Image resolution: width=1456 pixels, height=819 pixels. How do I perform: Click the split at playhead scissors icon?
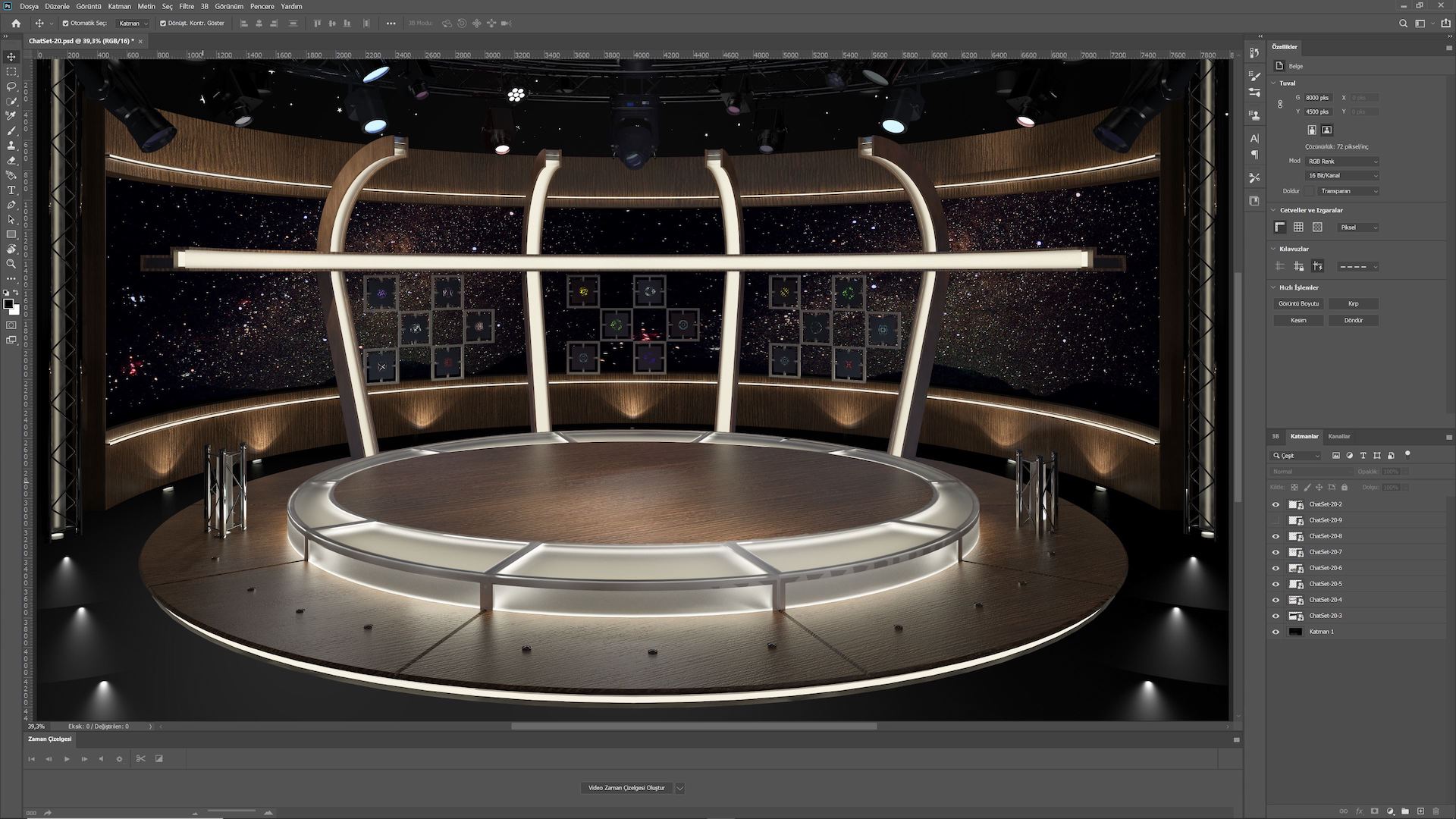point(140,758)
